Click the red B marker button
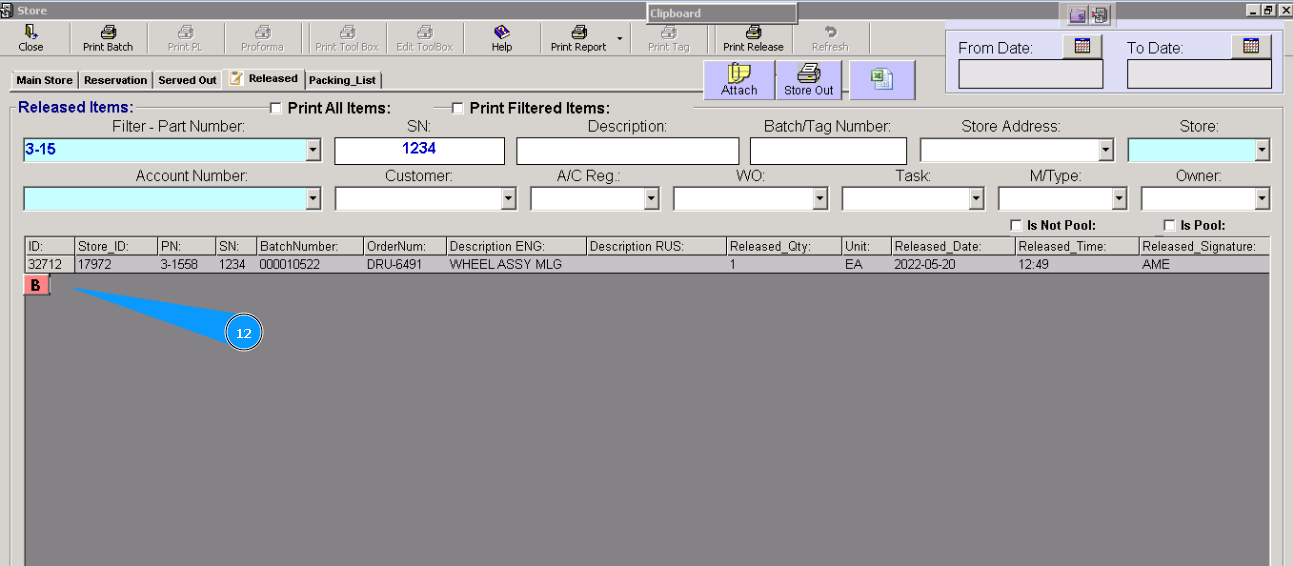Viewport: 1293px width, 566px height. pos(37,285)
